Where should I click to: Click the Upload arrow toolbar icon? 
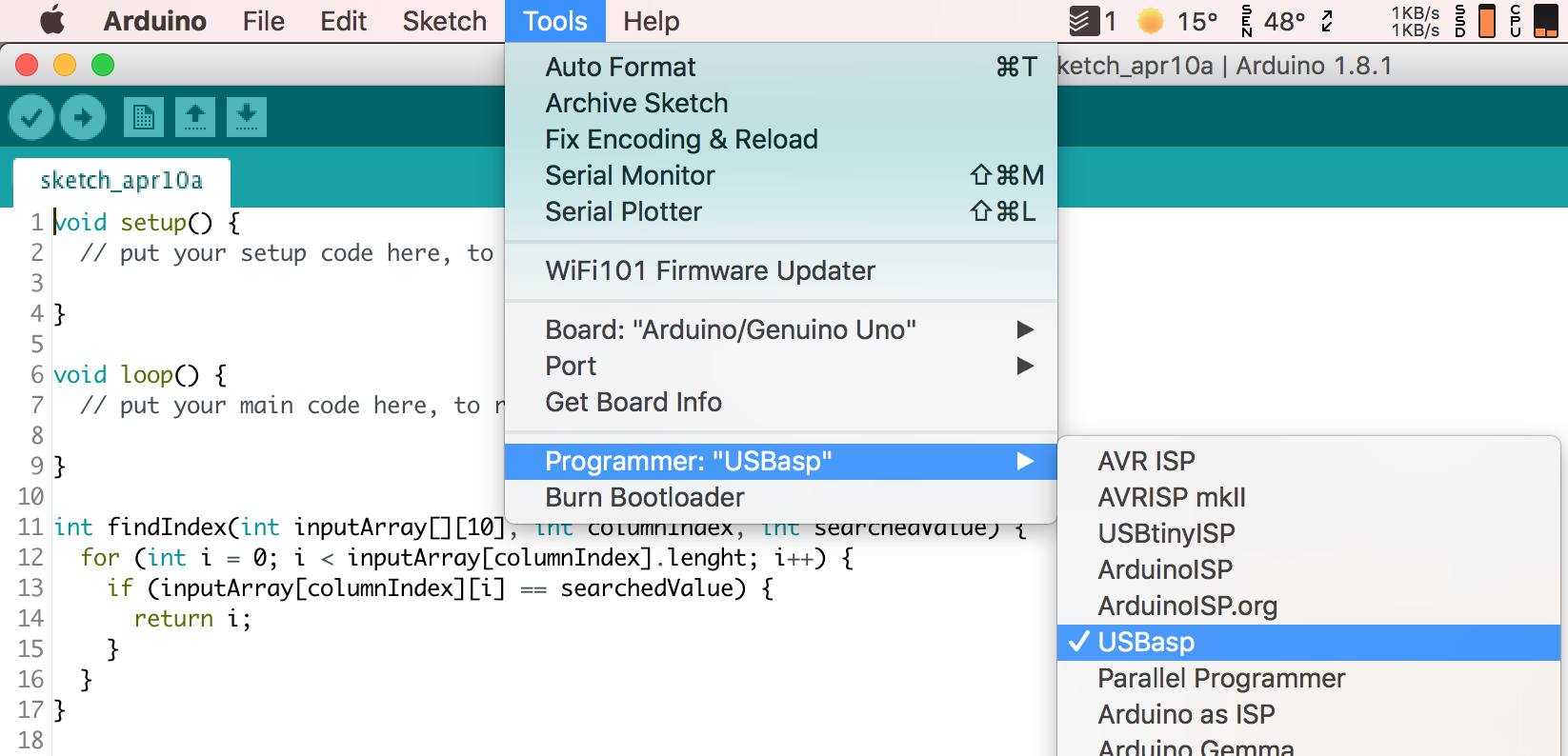pos(83,117)
